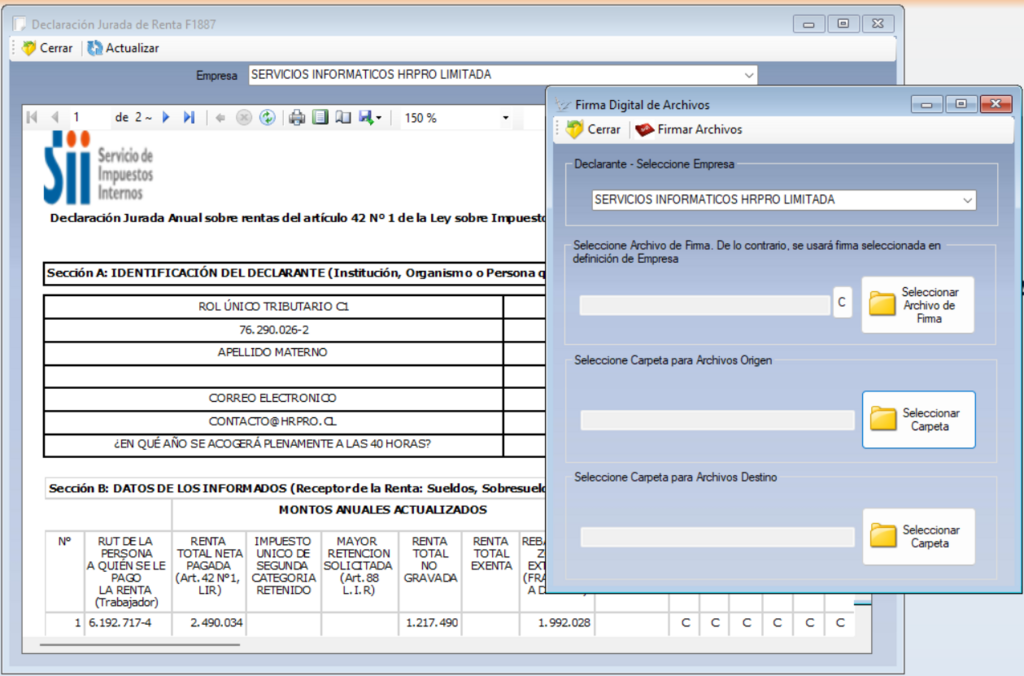The image size is (1024, 676).
Task: Click the 1.992.028 value in report row
Action: point(564,623)
